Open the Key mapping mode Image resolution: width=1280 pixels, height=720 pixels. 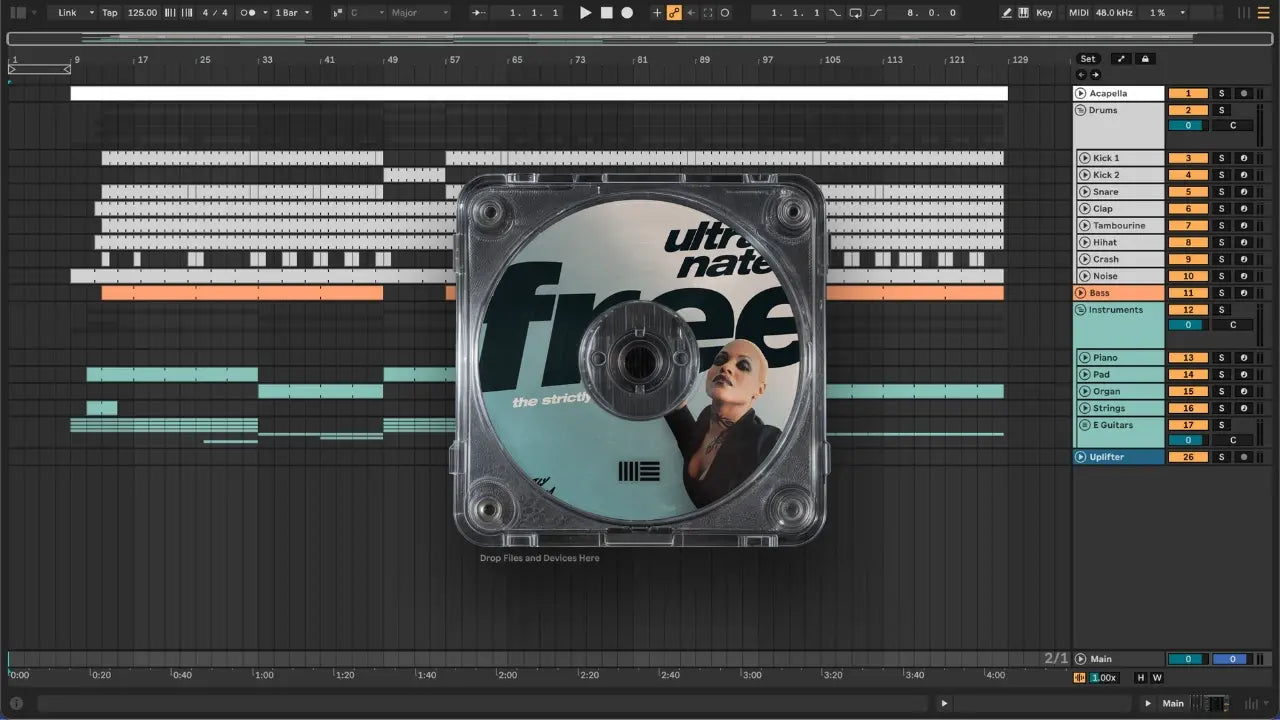point(1044,13)
